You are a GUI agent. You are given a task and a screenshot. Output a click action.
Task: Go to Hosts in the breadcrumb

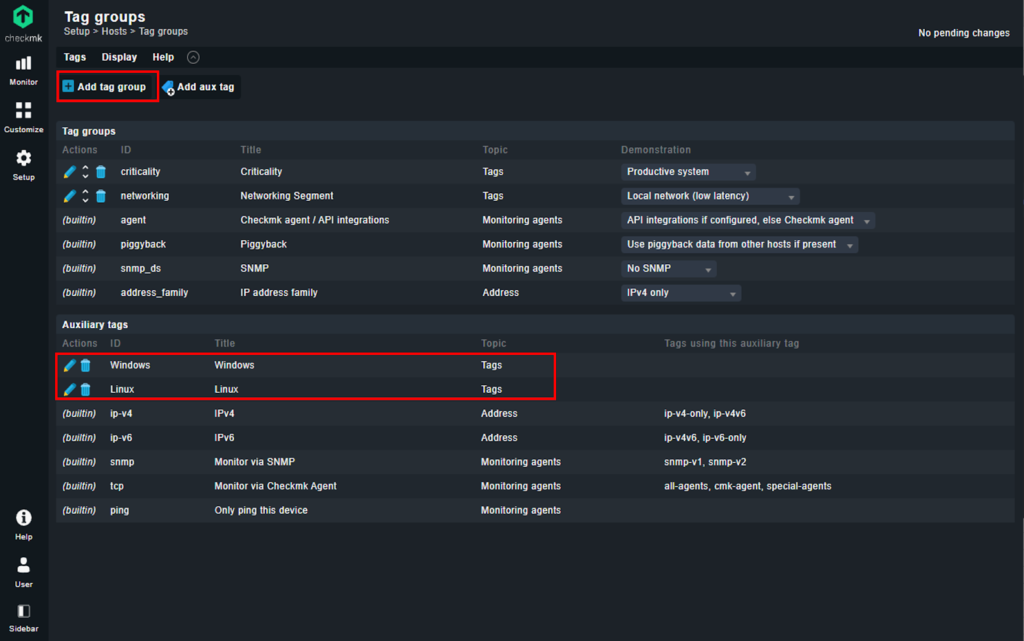(x=114, y=31)
